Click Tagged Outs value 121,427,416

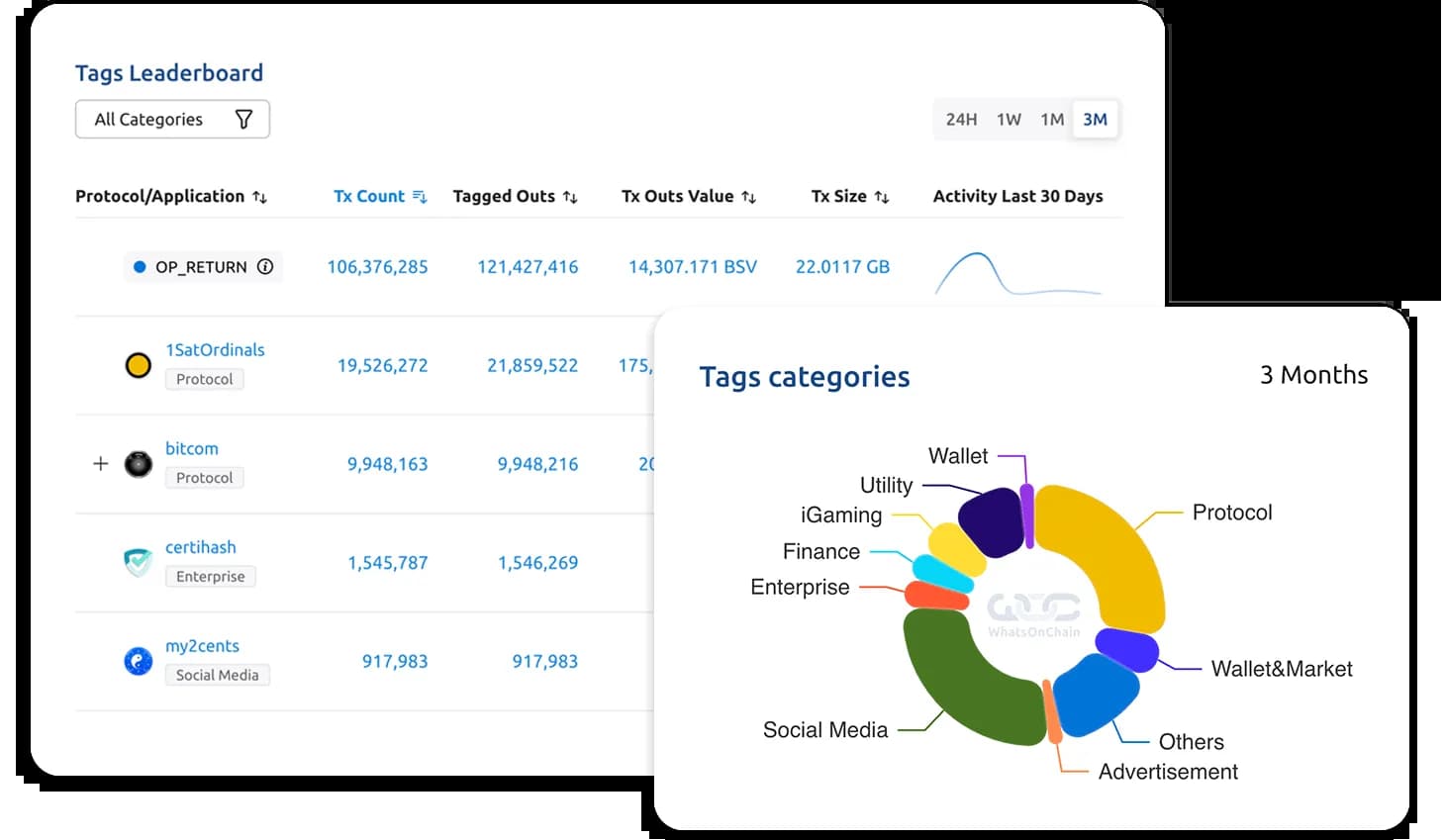pyautogui.click(x=528, y=266)
